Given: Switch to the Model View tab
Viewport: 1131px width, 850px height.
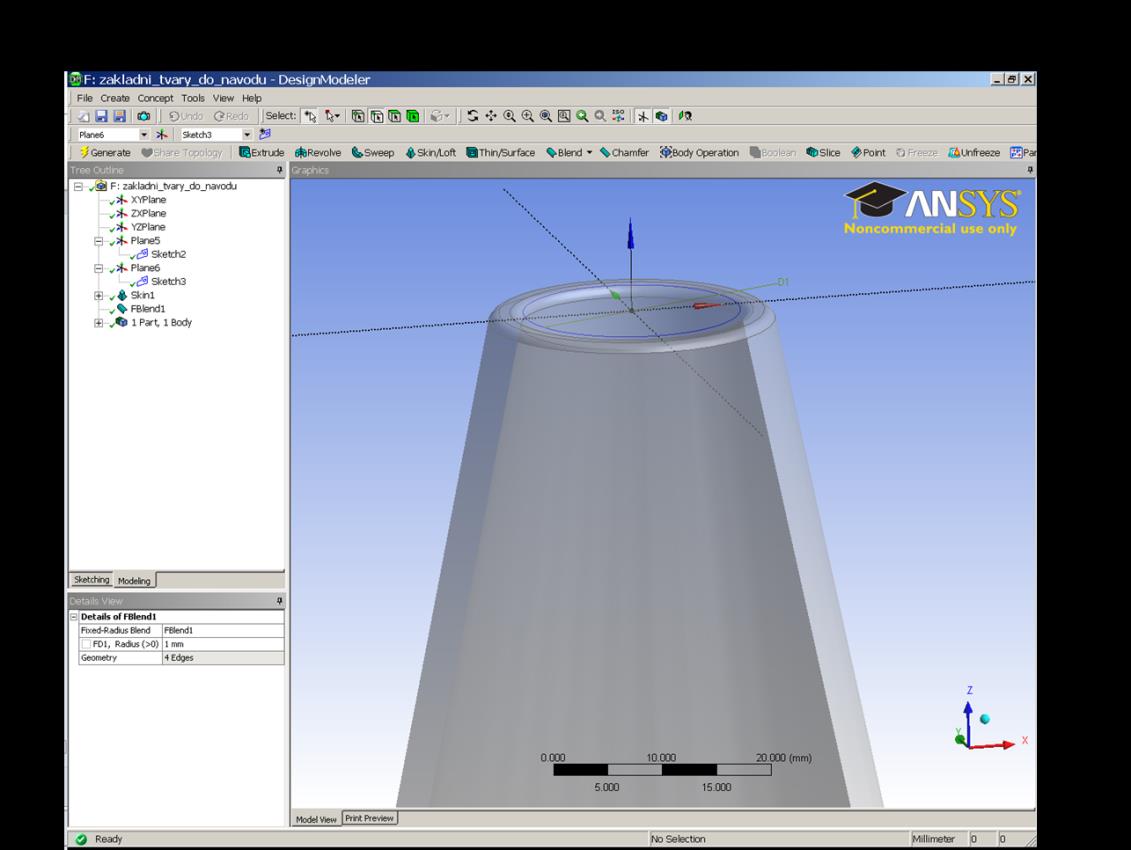Looking at the screenshot, I should [x=316, y=819].
